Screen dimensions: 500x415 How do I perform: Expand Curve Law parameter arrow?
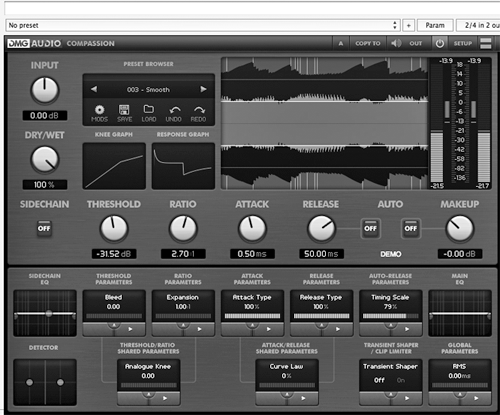click(303, 398)
